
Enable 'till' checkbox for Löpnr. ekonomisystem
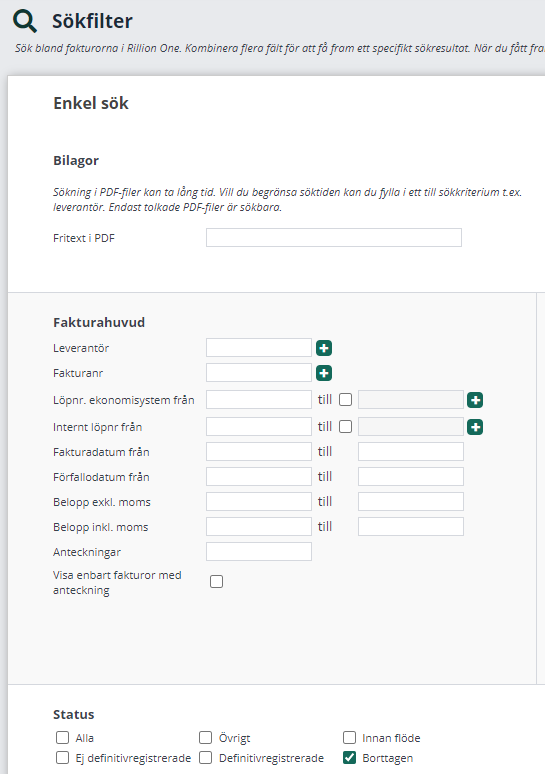(x=346, y=399)
